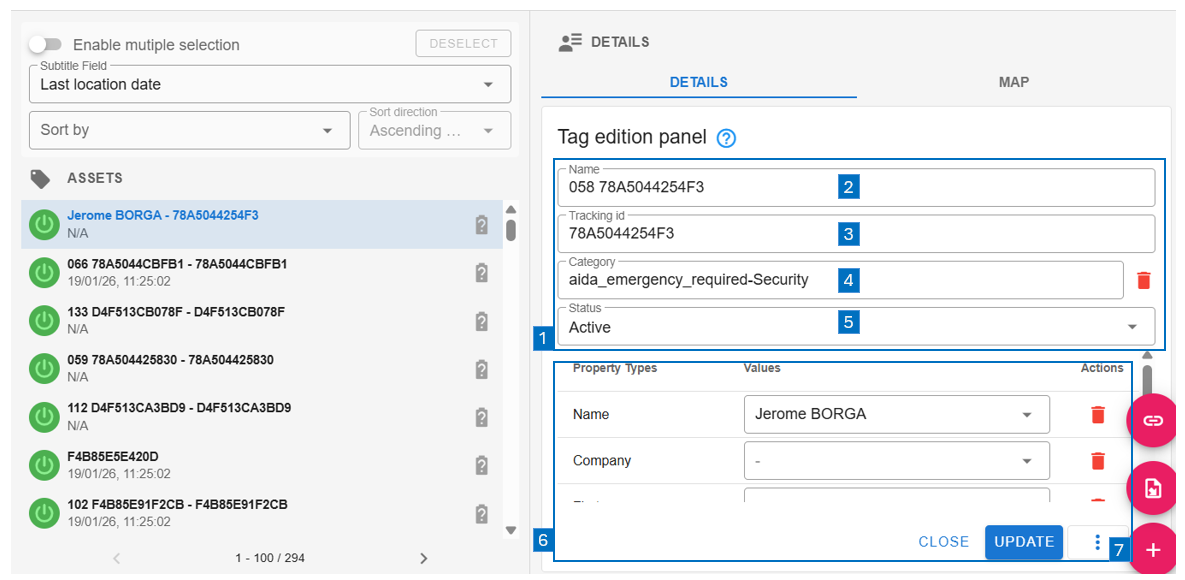
Task: Delete the Name property row
Action: tap(1097, 415)
